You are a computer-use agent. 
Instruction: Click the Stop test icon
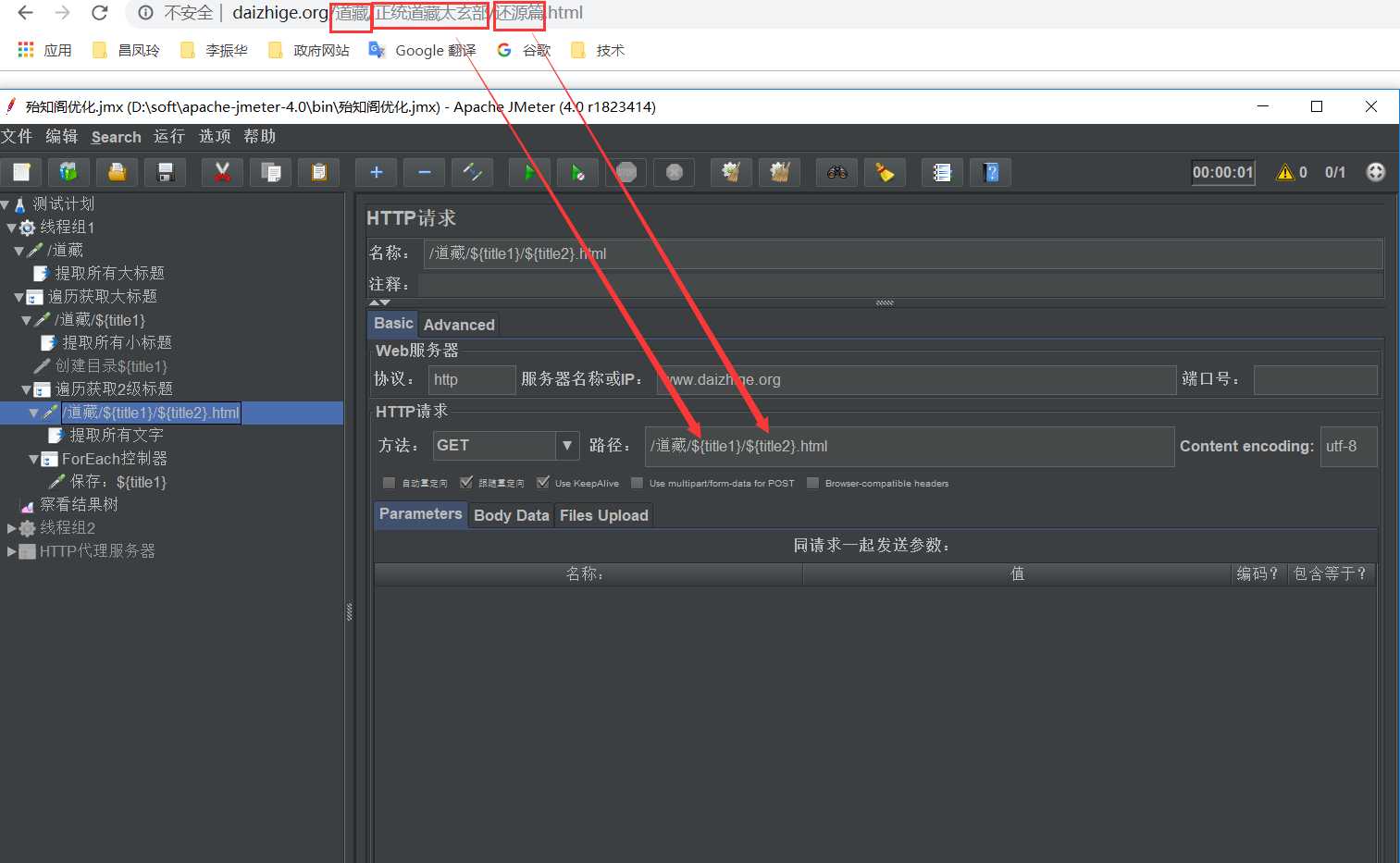coord(626,172)
